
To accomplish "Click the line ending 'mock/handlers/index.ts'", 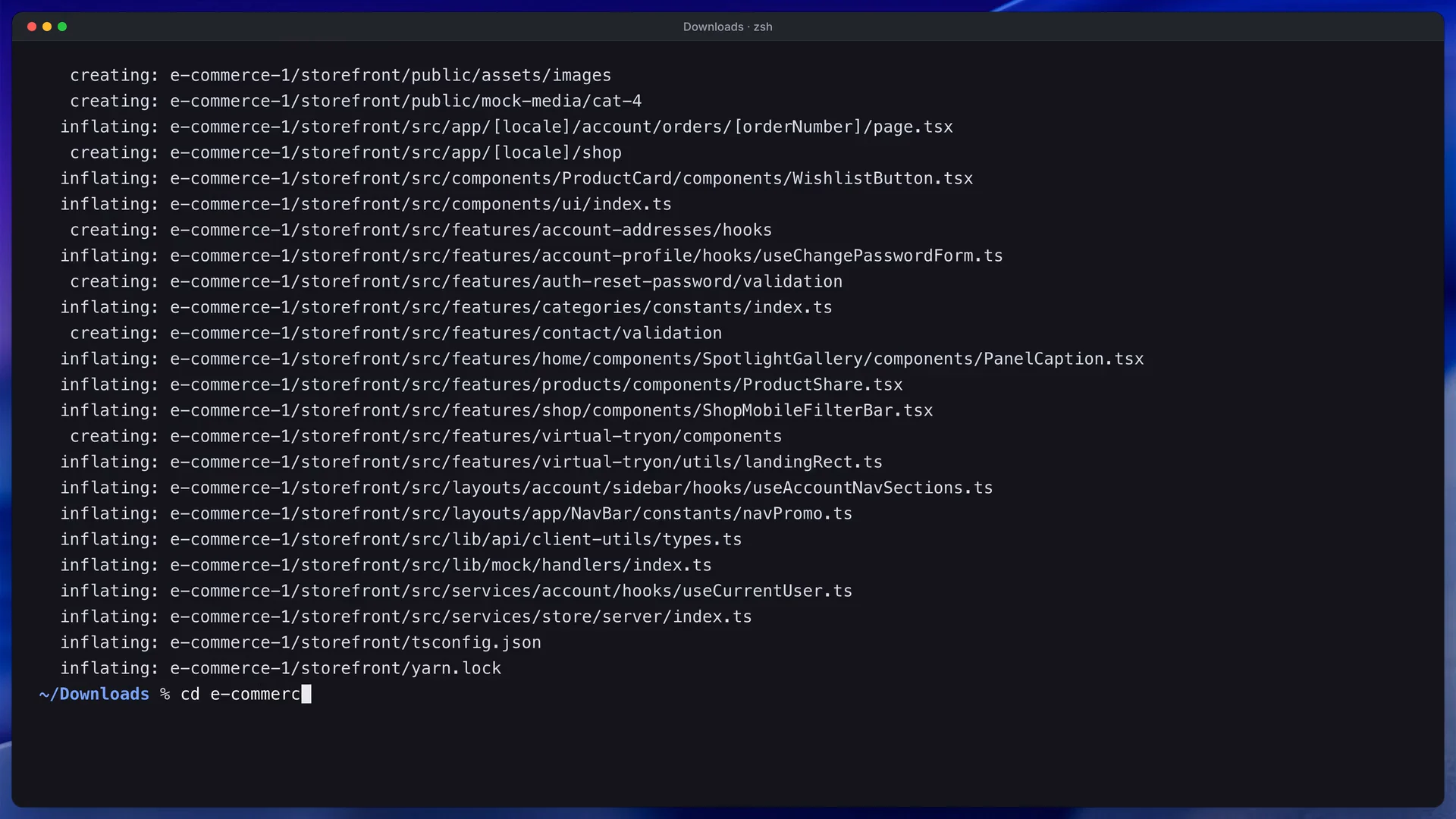I will pyautogui.click(x=386, y=565).
